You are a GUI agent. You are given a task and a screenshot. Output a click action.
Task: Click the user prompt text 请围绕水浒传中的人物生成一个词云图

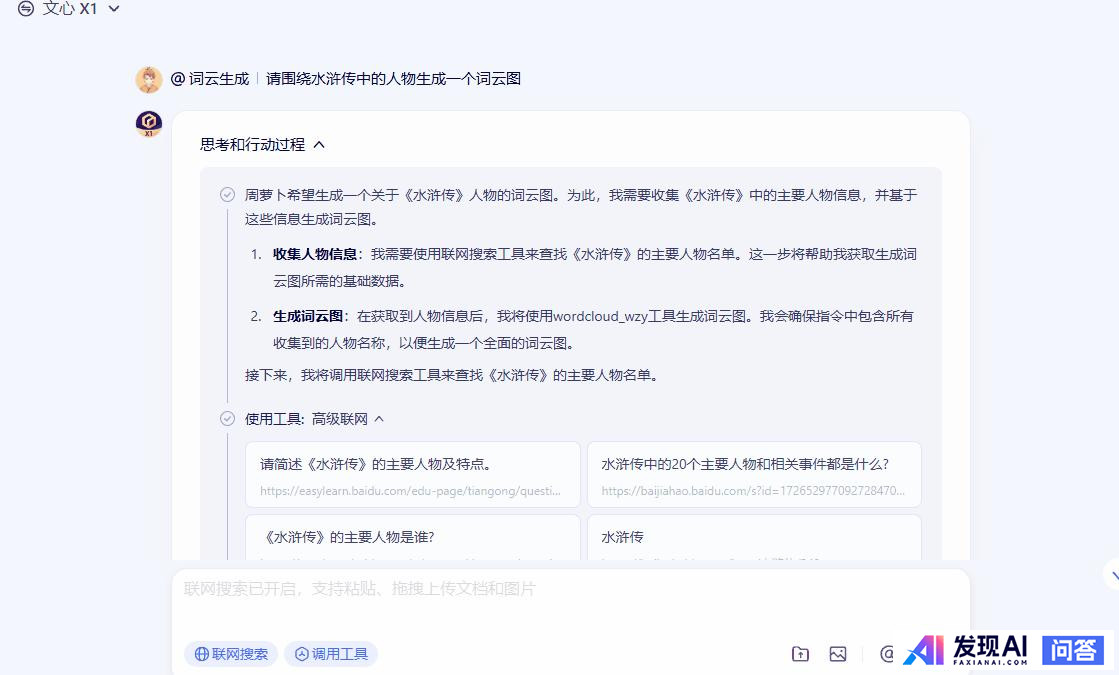pyautogui.click(x=393, y=78)
